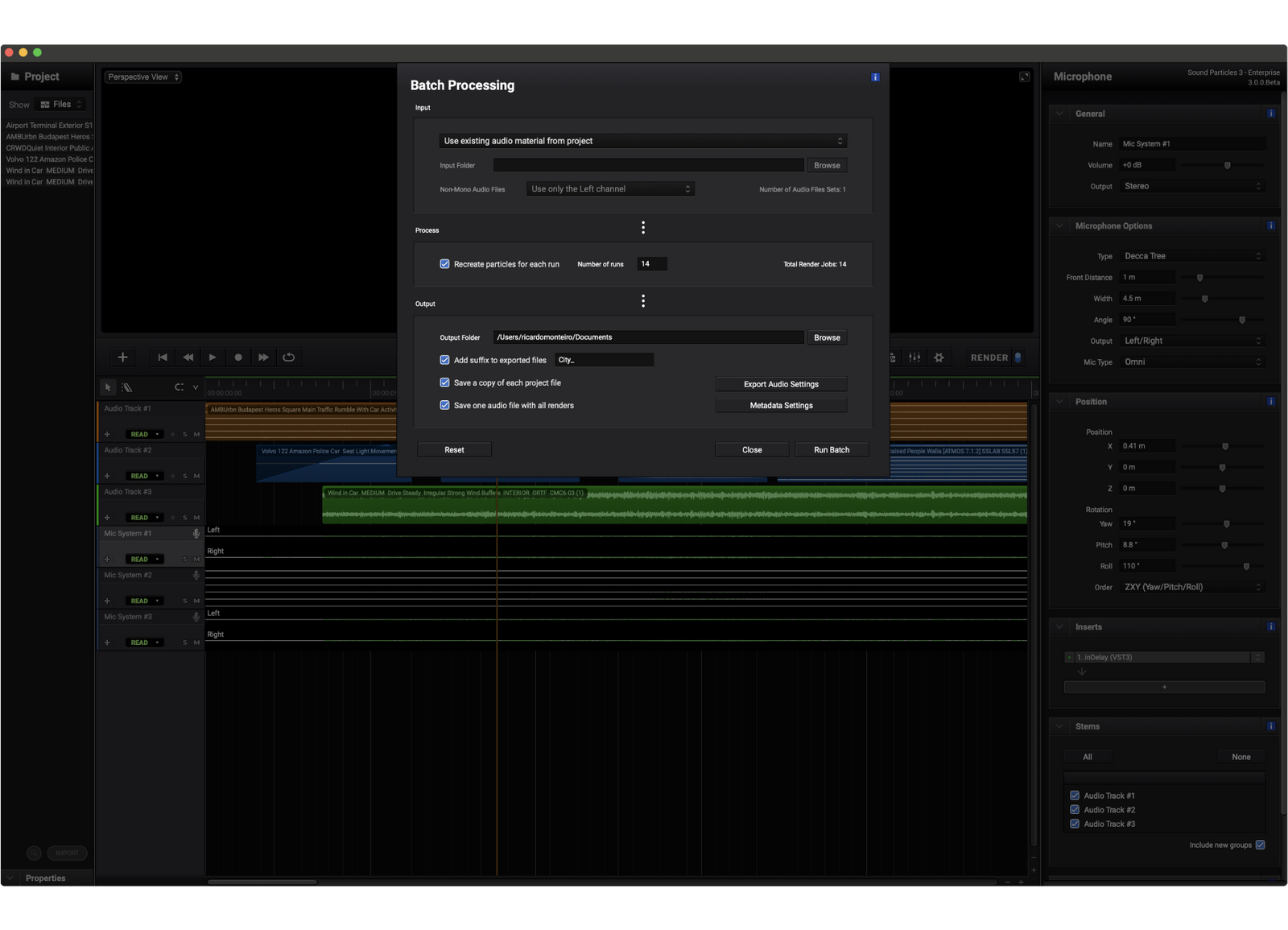Open the Decca Tree microphone type dropdown
1288x930 pixels.
coord(1191,256)
